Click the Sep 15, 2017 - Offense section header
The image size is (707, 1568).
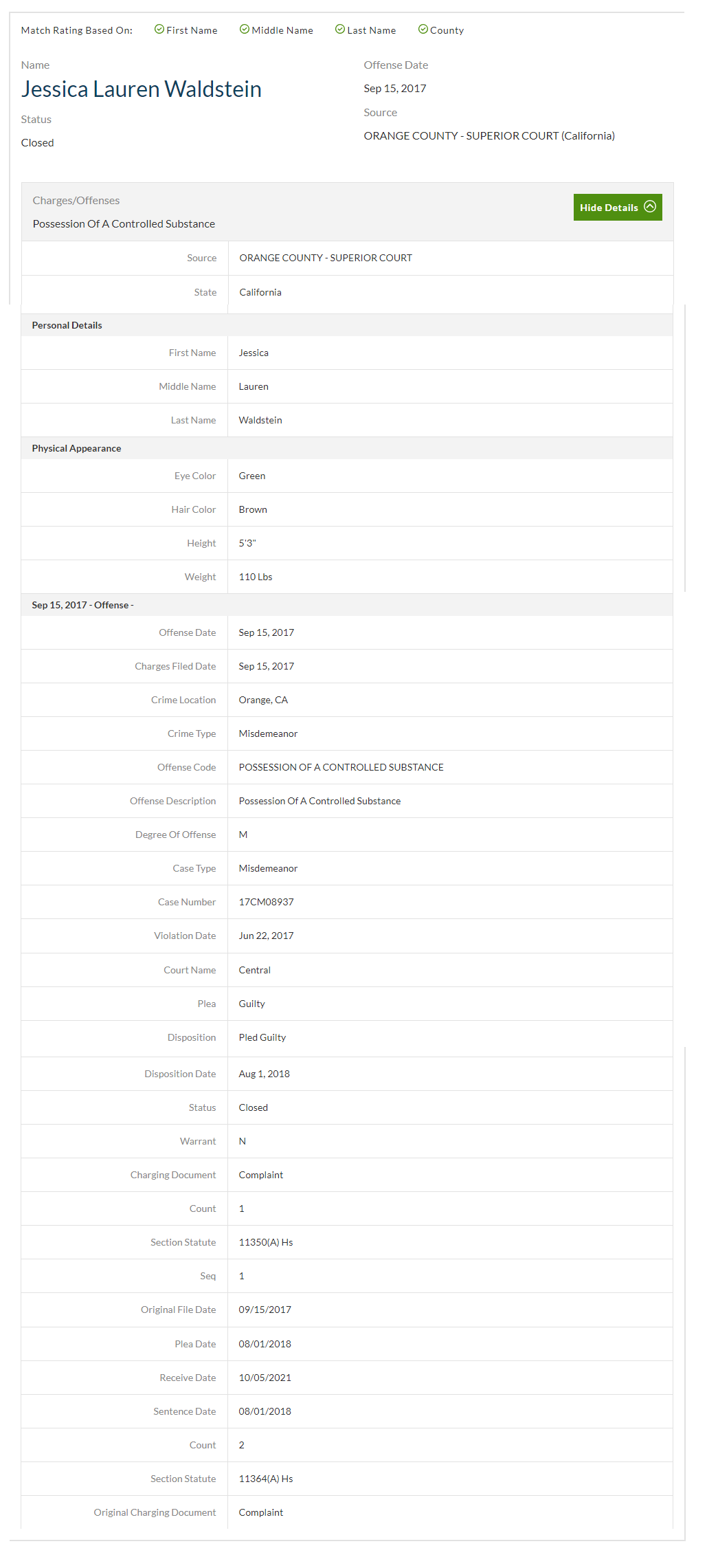click(82, 605)
